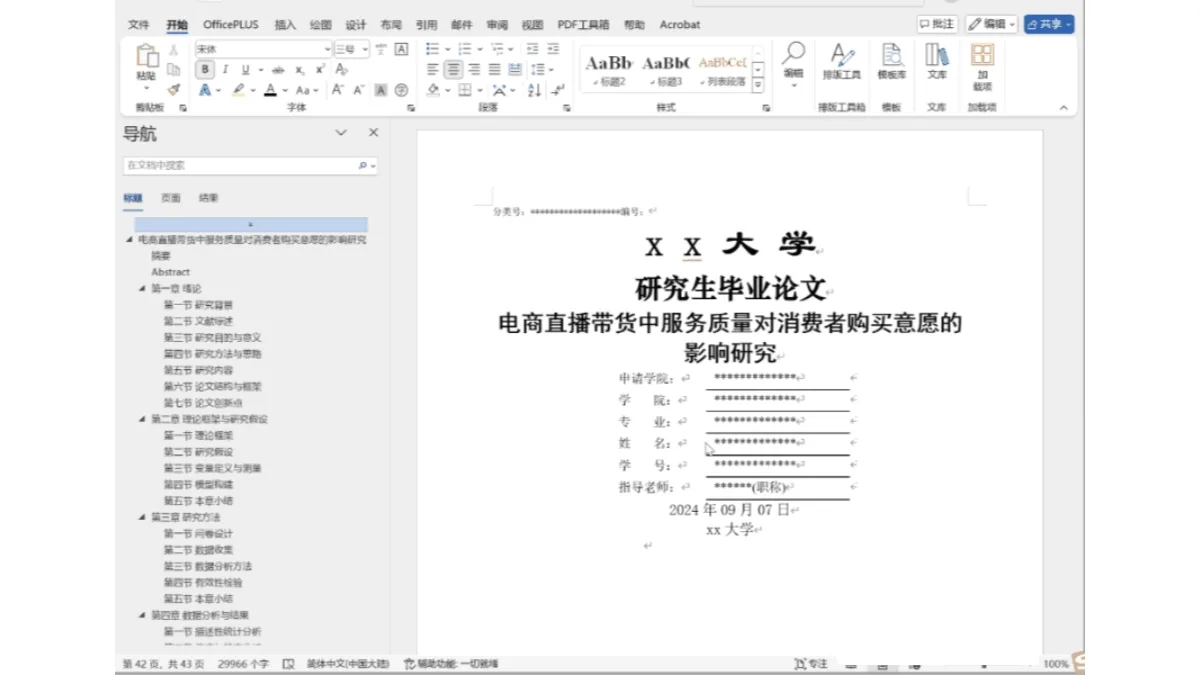Open the font name dropdown (宋体)
The width and height of the screenshot is (1200, 675).
pos(327,49)
